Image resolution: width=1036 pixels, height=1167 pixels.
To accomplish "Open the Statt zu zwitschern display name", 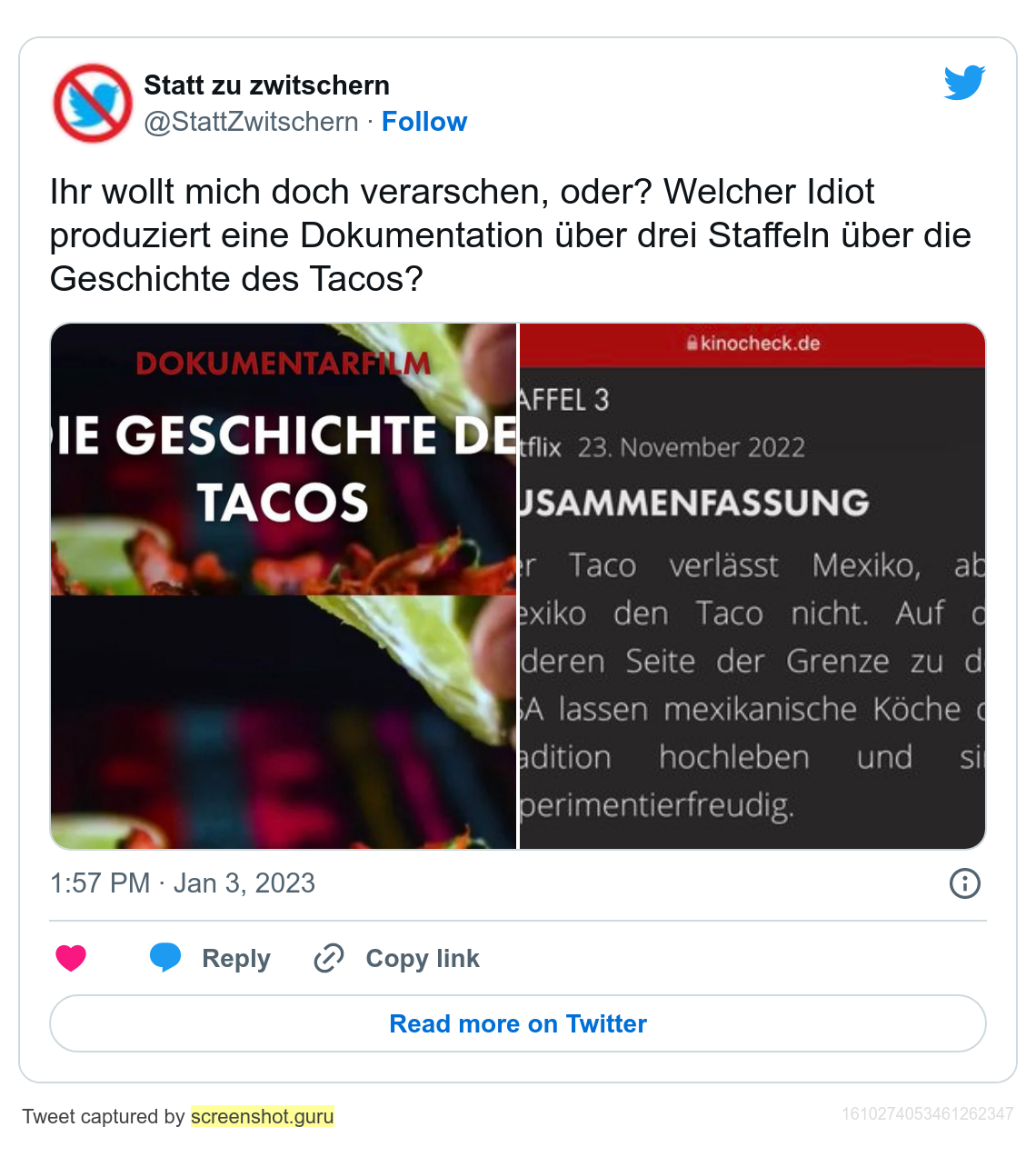I will 266,85.
